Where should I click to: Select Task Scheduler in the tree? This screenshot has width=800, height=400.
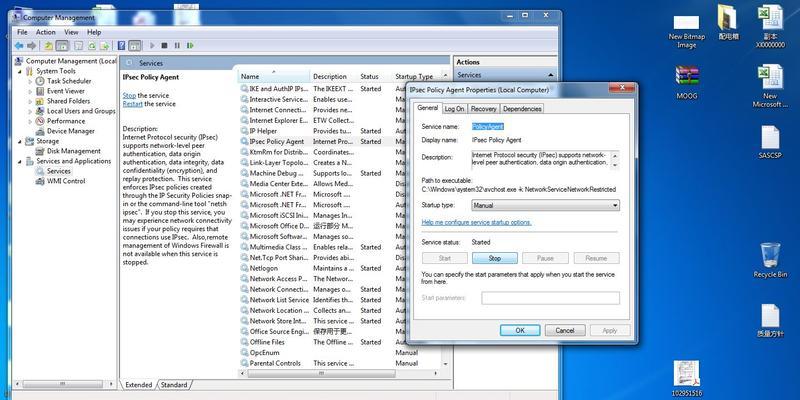point(69,81)
